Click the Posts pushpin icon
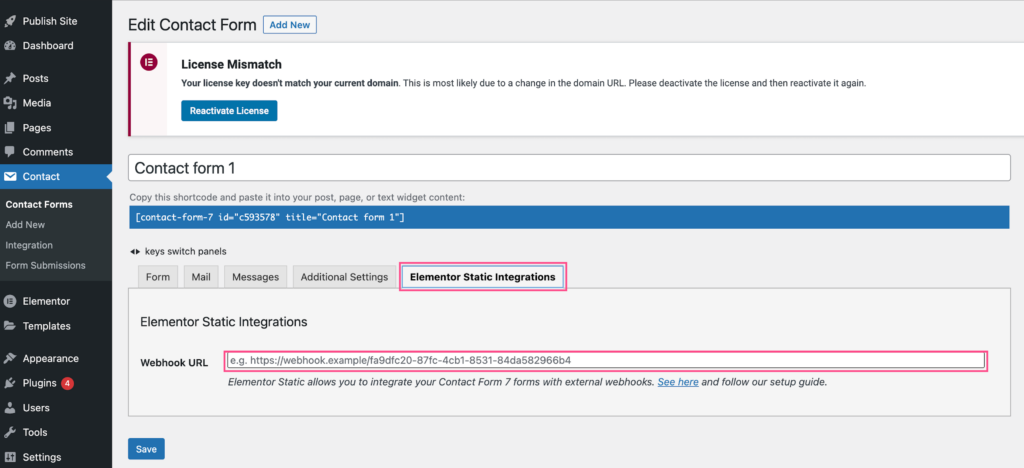Screen dimensions: 1024x468 10,78
